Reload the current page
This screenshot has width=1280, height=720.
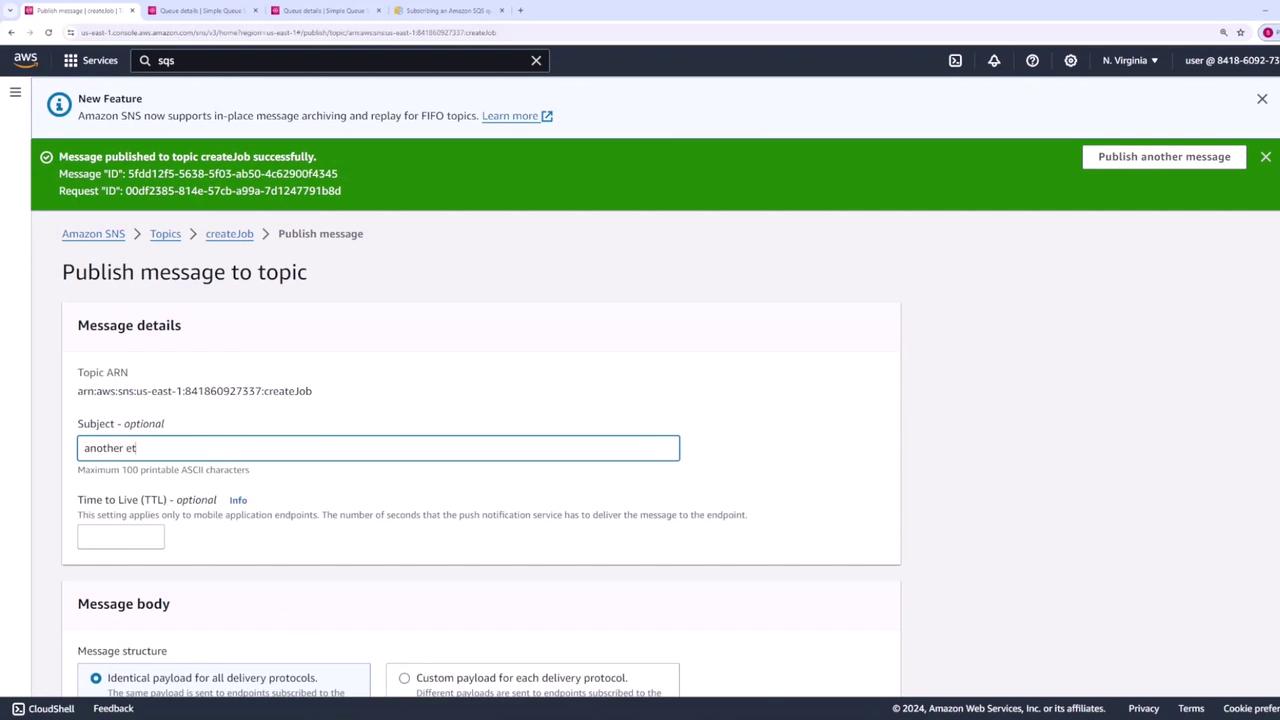[x=48, y=32]
